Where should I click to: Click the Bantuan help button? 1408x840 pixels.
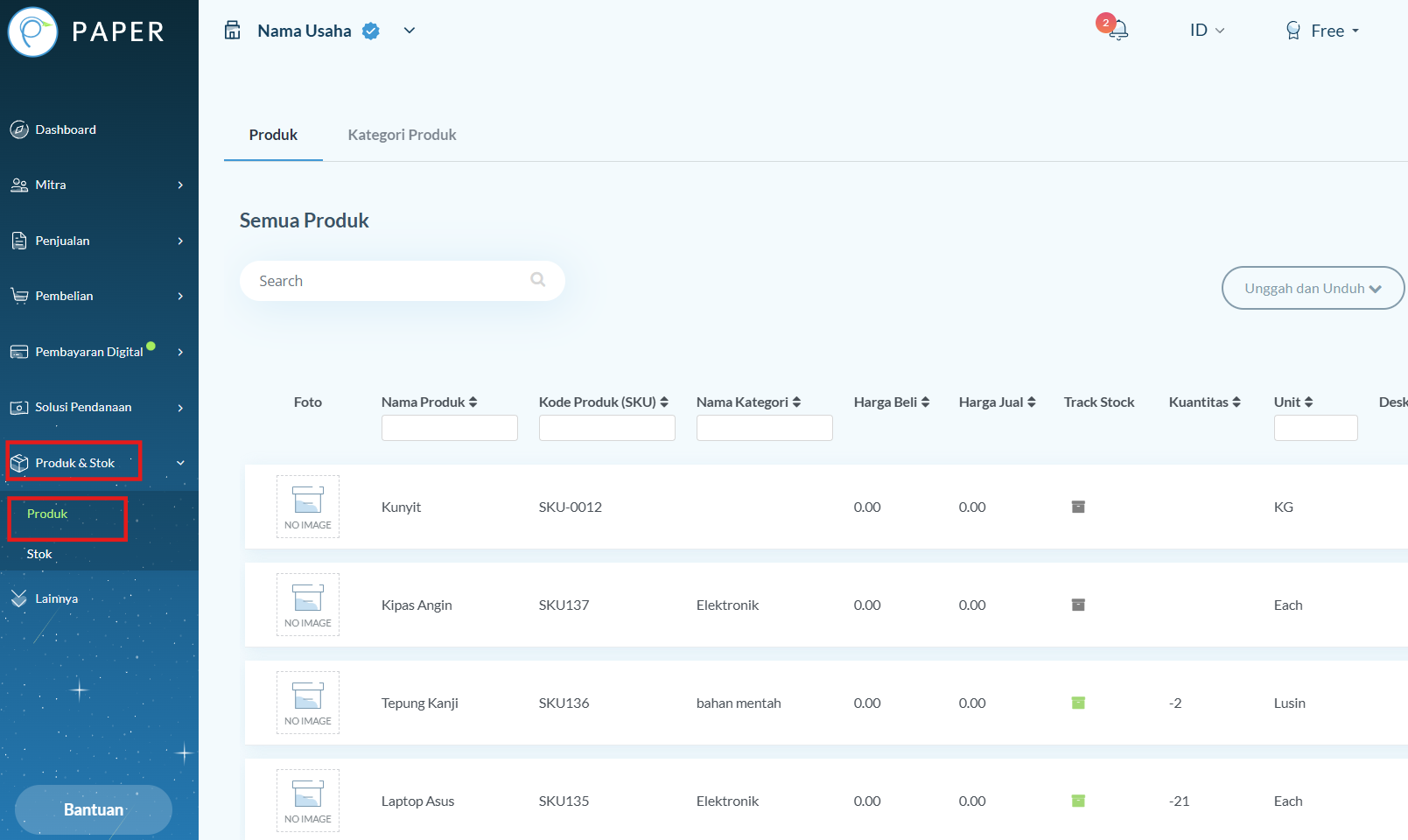[94, 809]
